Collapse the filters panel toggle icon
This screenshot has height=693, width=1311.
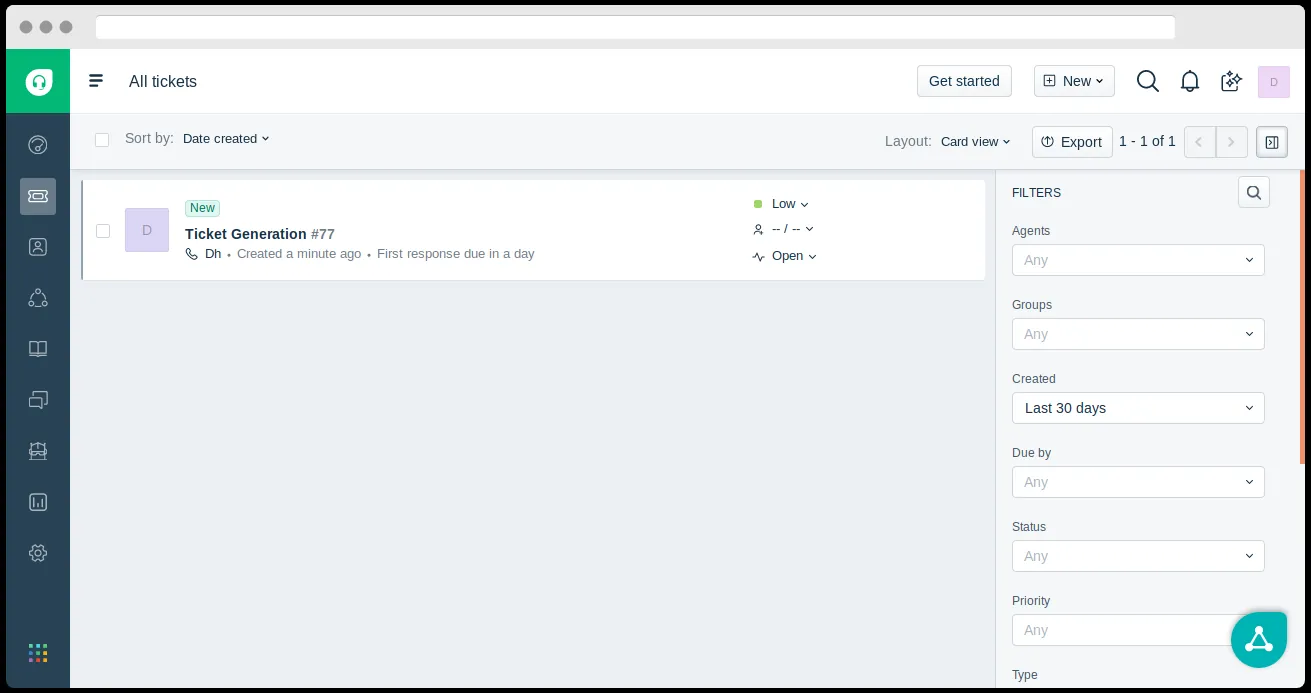point(1272,142)
